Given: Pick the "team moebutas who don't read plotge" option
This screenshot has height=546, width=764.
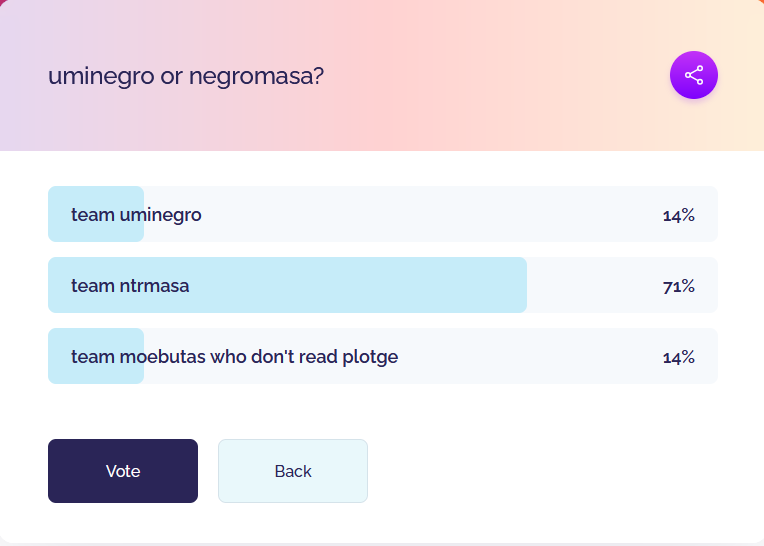Looking at the screenshot, I should (x=382, y=356).
